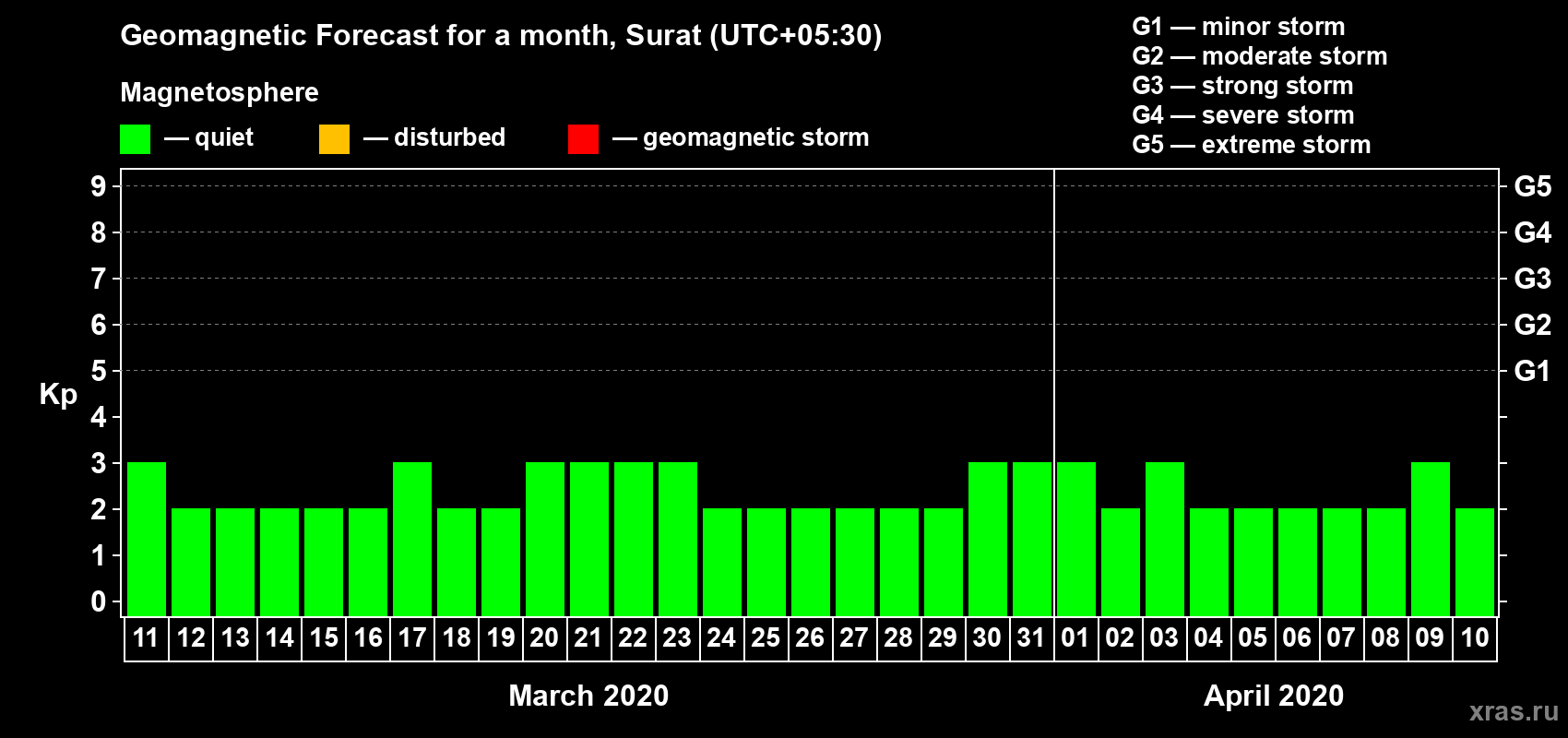Click the date cell 12
1568x738 pixels.
coord(191,638)
